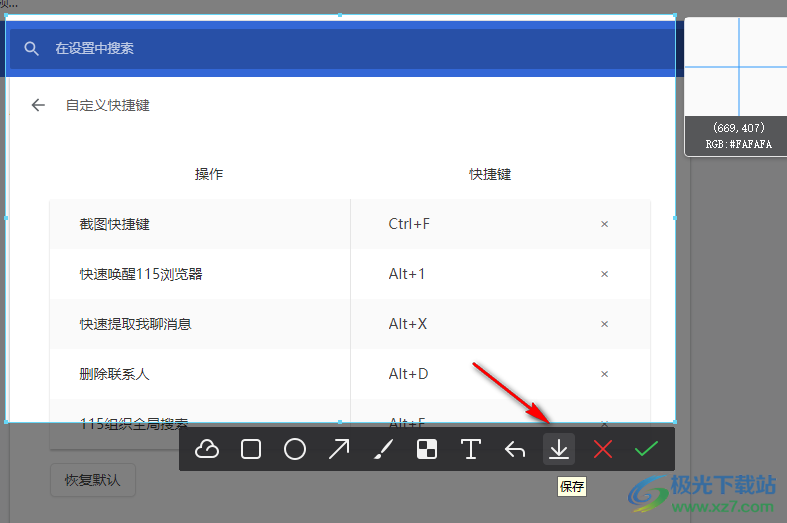Edit the Alt+1 shortcut value

407,274
